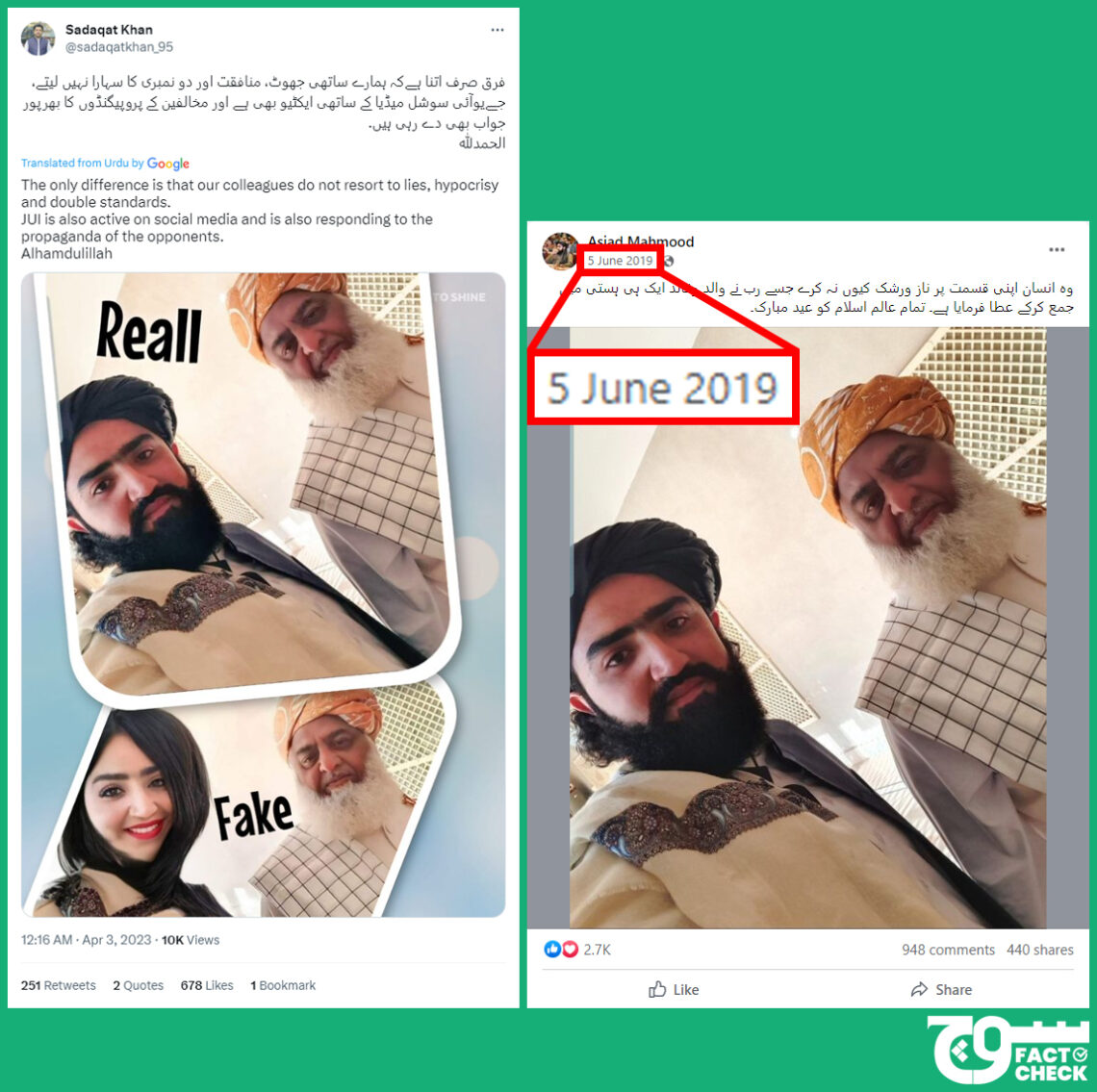Open the Reall/Fake collage image in tweet

[x=263, y=595]
